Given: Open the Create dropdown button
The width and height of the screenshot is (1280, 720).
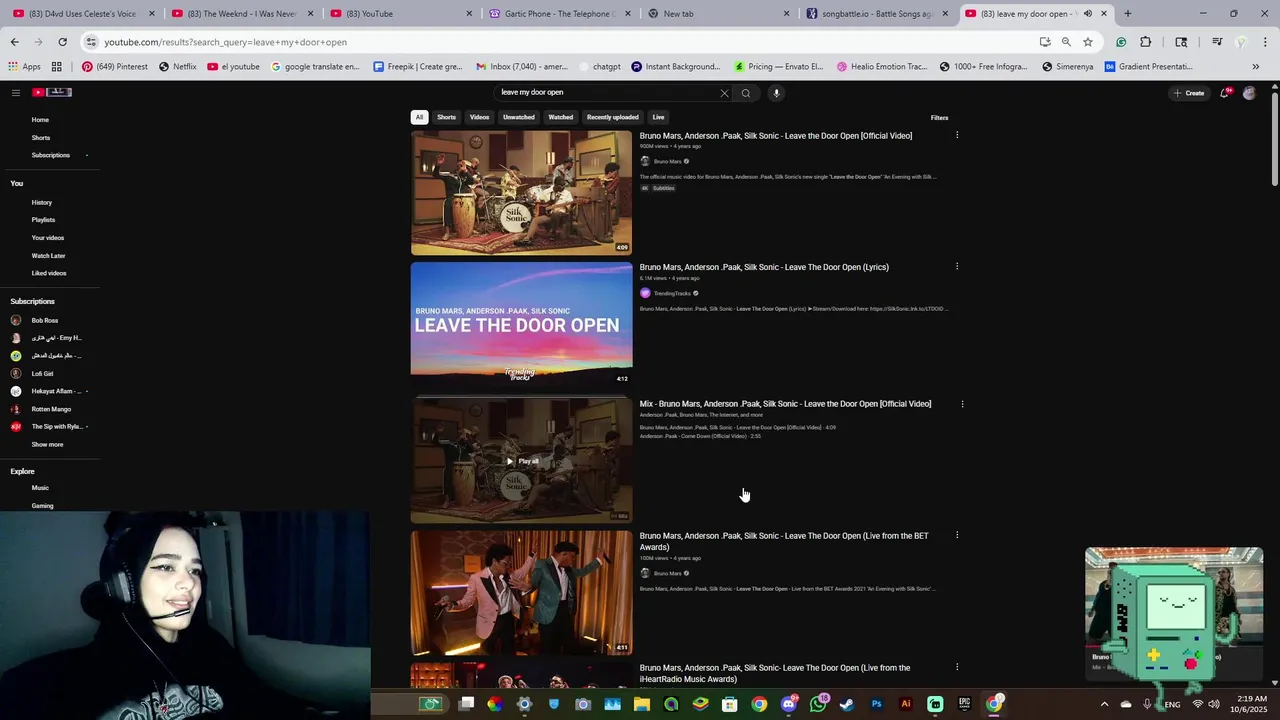Looking at the screenshot, I should click(1189, 93).
